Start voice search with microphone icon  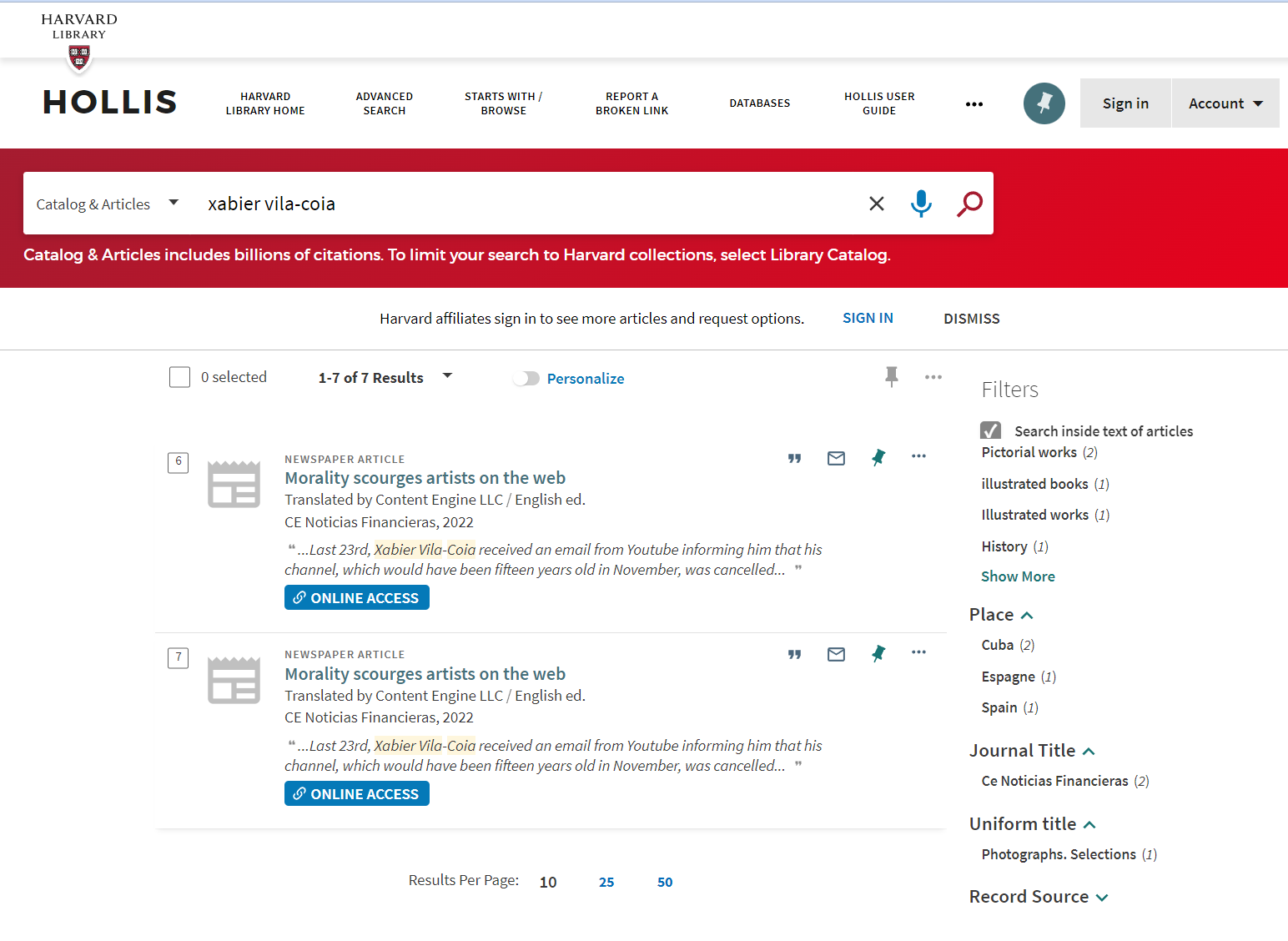[921, 204]
